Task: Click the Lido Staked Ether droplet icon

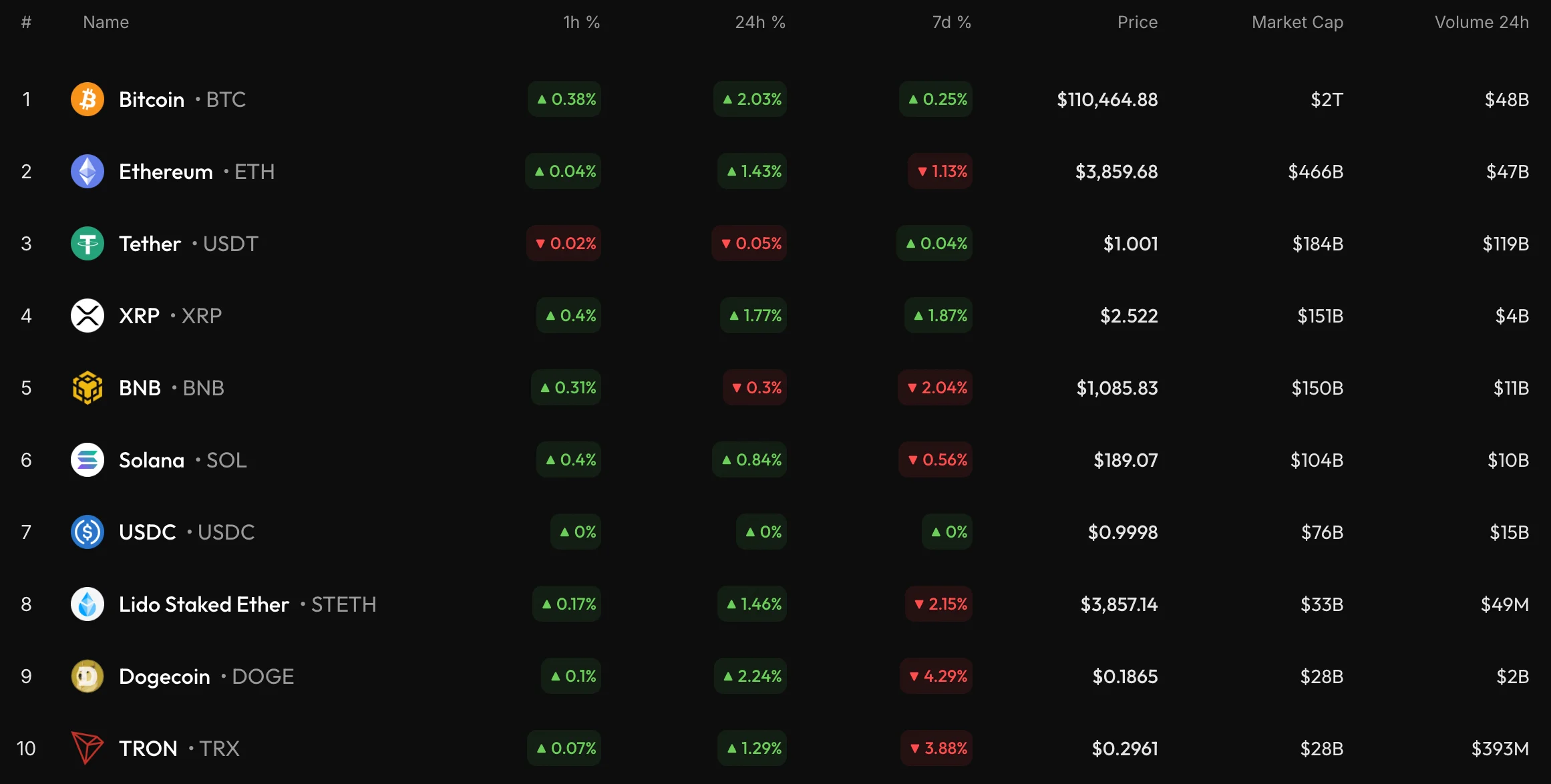Action: (88, 604)
